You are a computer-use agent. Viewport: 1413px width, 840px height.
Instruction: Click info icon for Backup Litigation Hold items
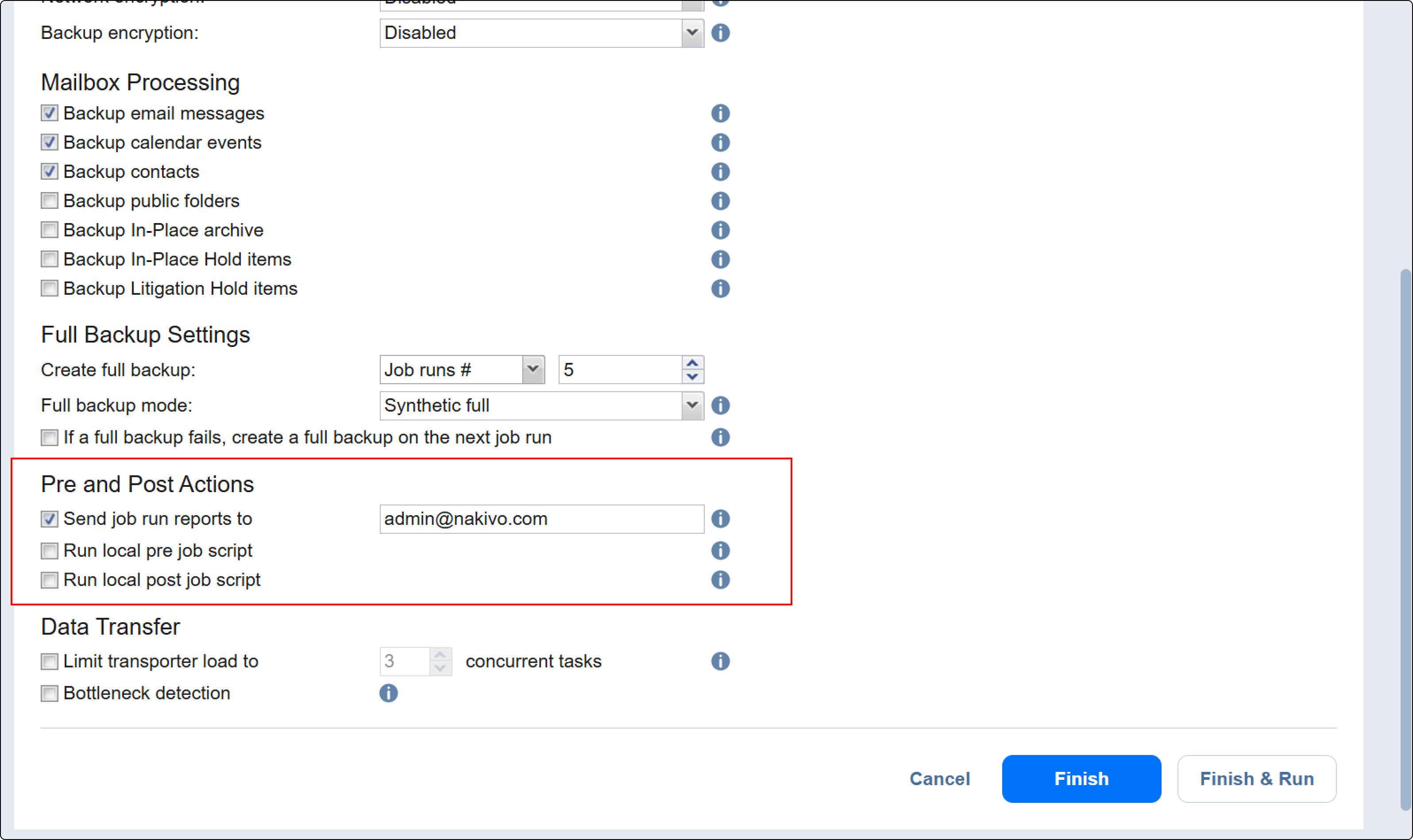click(x=720, y=289)
